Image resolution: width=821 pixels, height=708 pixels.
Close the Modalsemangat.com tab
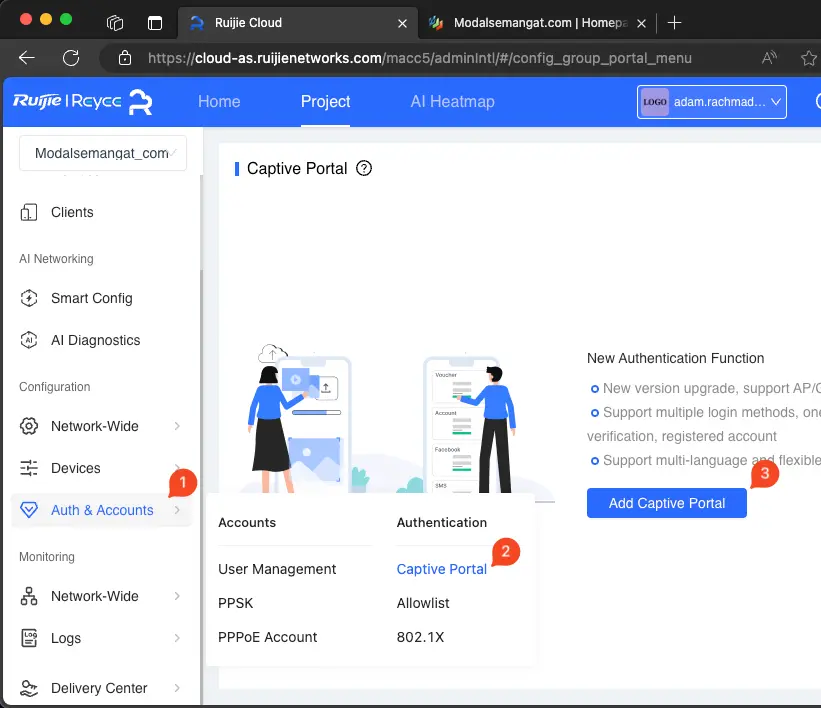pos(641,23)
